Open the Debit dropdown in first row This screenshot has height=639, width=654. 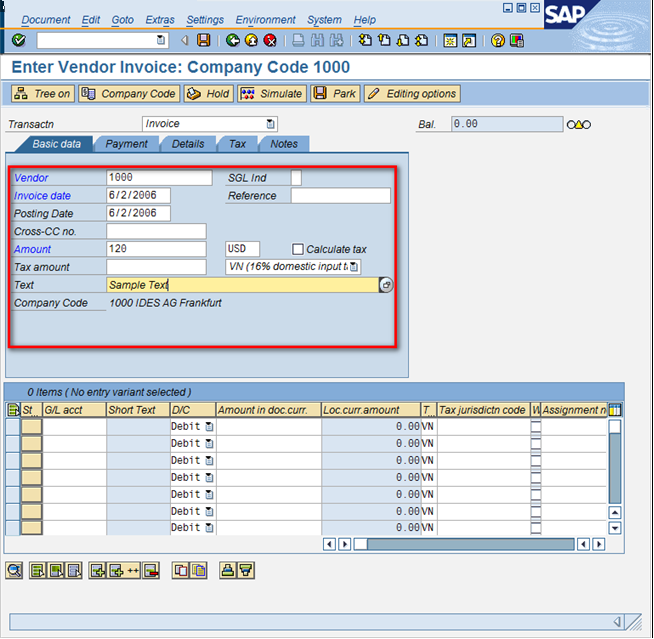tap(210, 427)
